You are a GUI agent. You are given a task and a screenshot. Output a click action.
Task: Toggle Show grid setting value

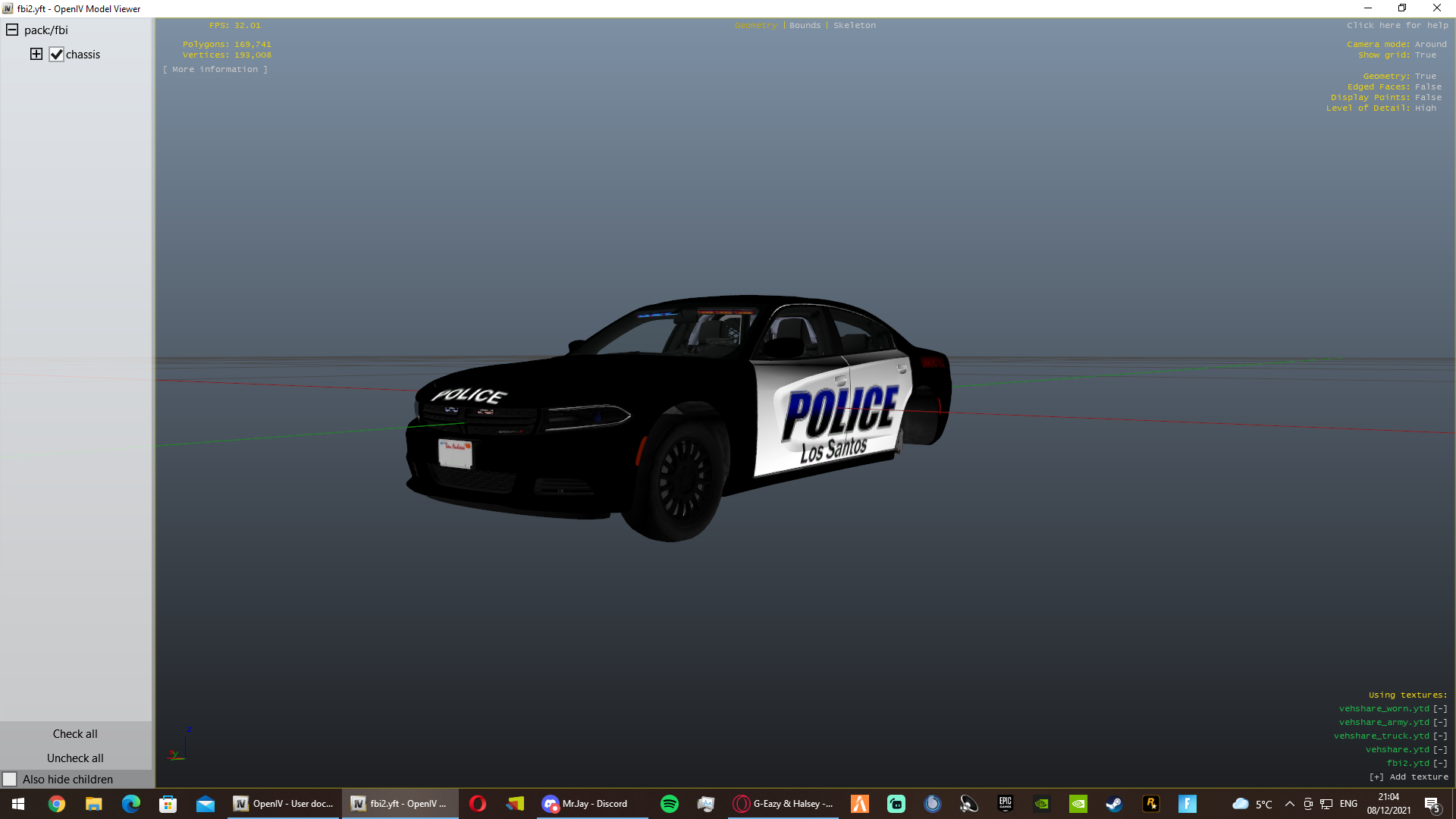(x=1425, y=55)
